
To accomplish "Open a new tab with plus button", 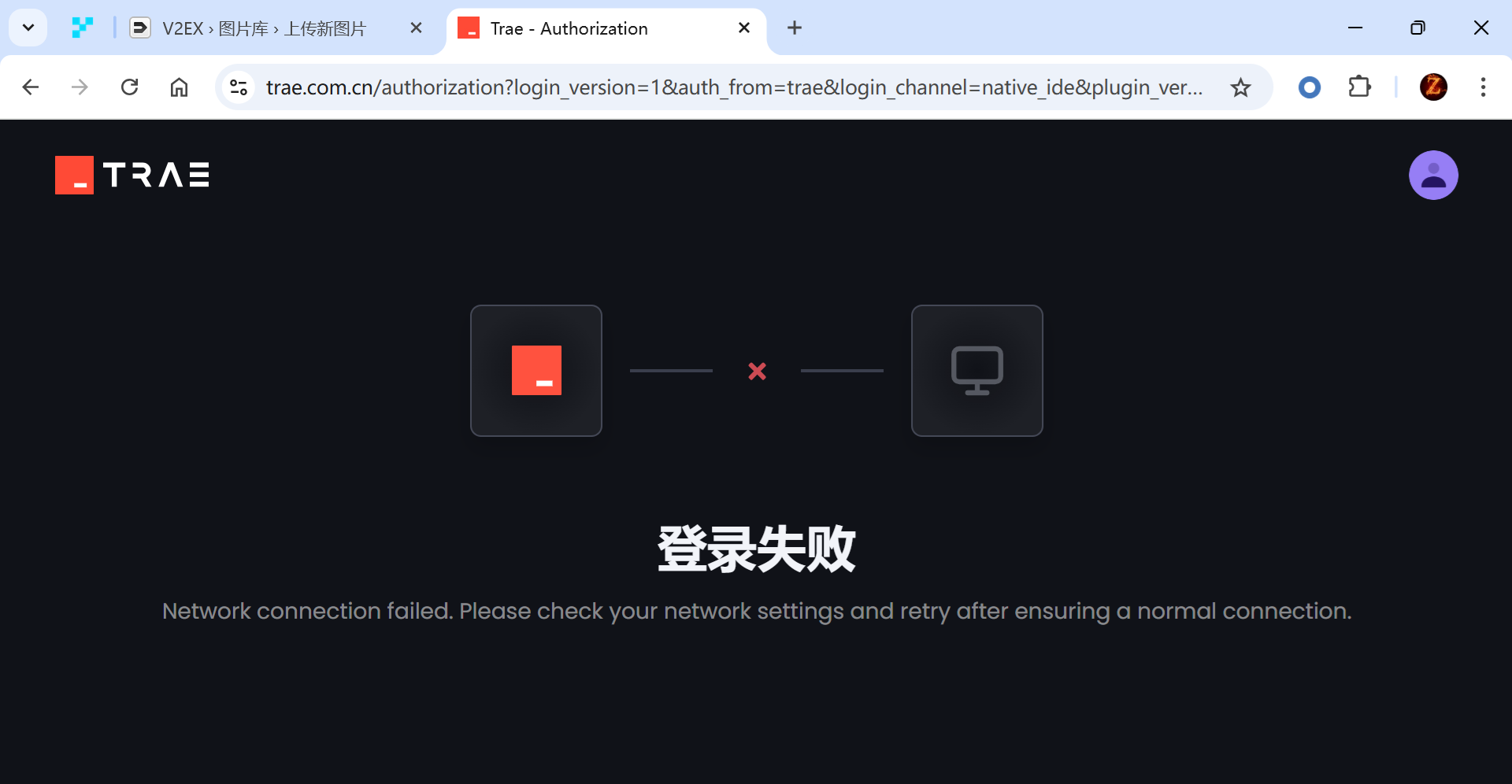I will (x=795, y=28).
